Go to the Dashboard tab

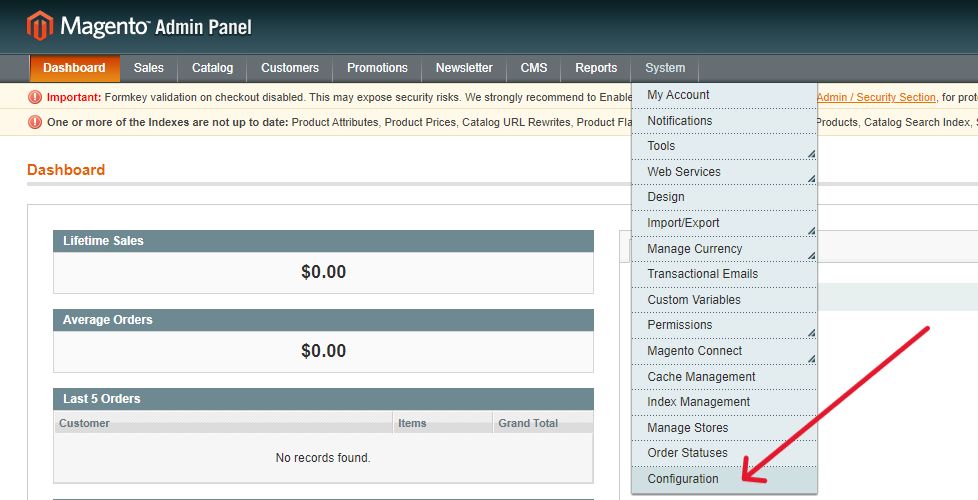tap(74, 68)
